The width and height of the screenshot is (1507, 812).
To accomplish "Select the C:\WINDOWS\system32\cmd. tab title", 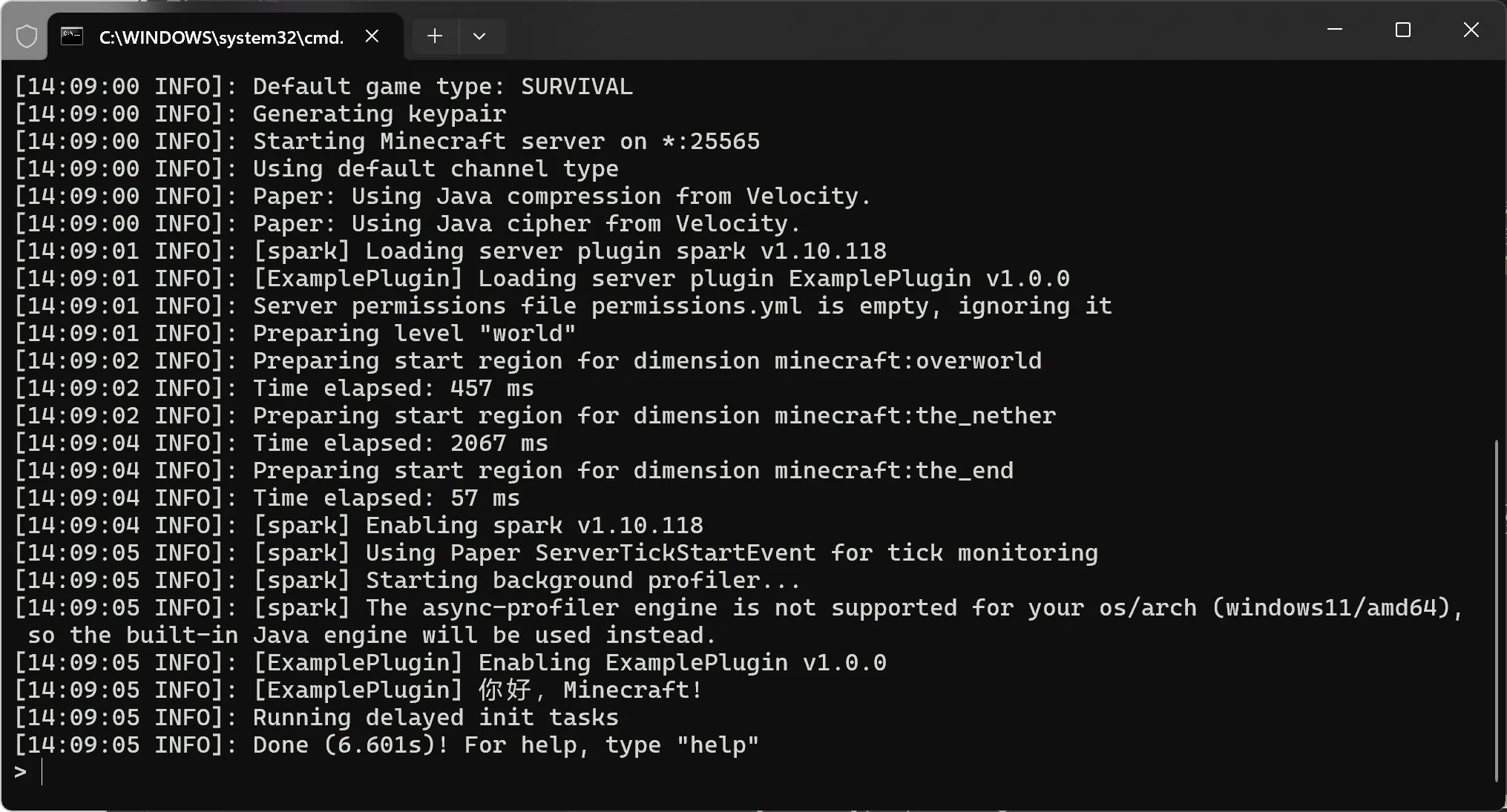I will [221, 37].
